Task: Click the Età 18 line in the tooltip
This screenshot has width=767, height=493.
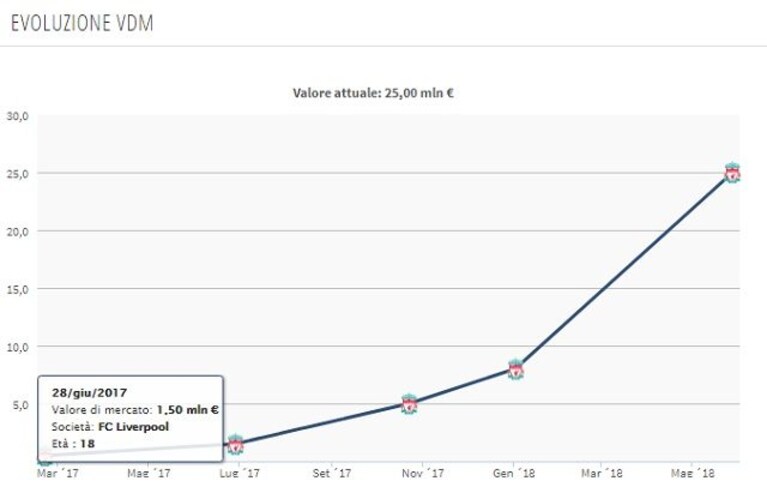Action: pyautogui.click(x=73, y=444)
